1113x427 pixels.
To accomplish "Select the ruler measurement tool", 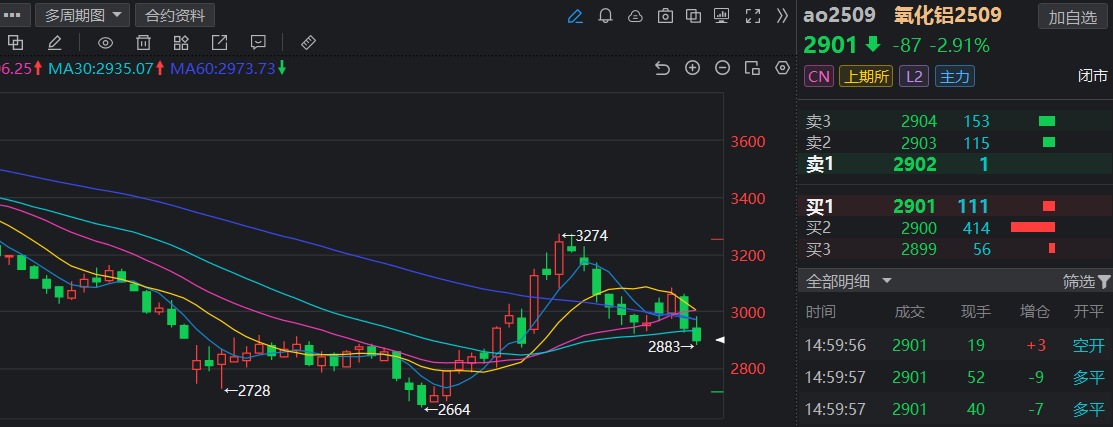I will [308, 42].
